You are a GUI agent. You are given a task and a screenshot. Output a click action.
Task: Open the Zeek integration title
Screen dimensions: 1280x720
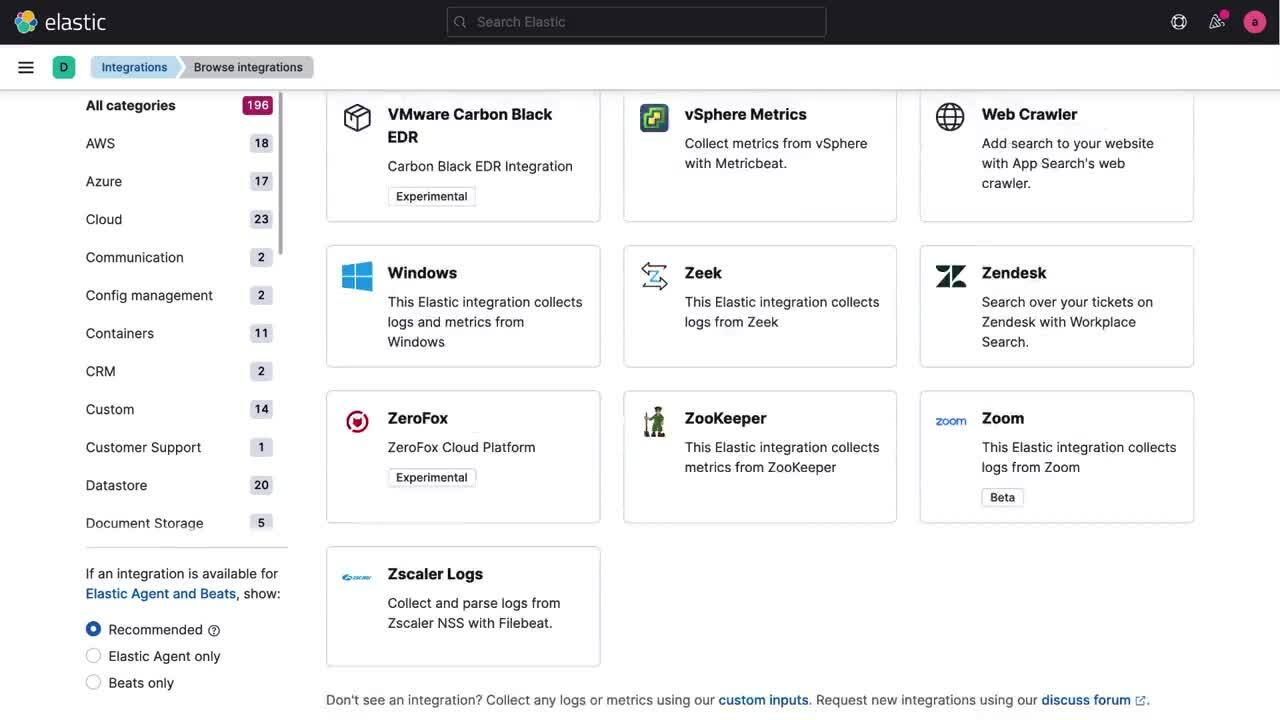pyautogui.click(x=703, y=273)
